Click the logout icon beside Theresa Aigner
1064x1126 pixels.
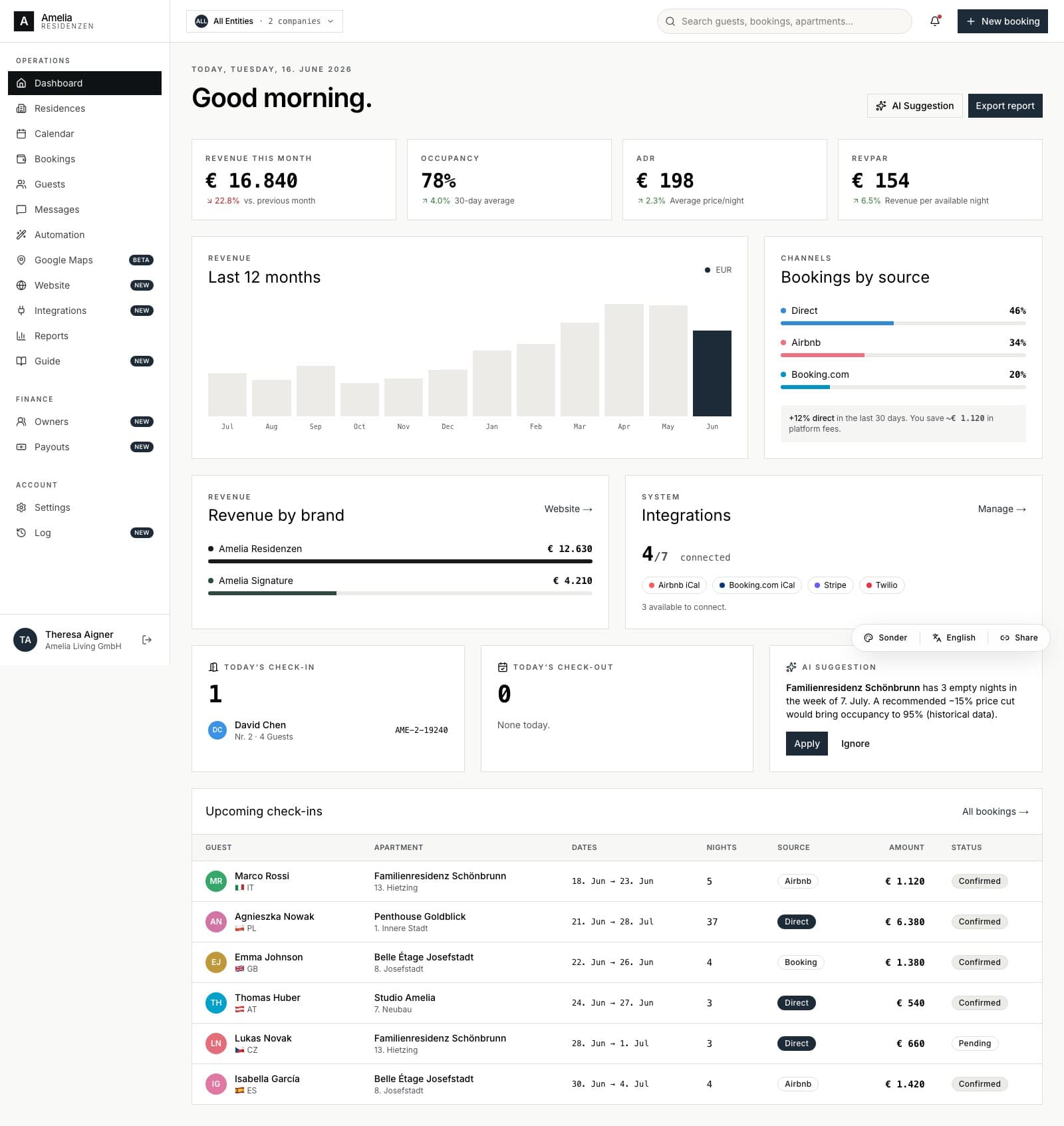[147, 640]
